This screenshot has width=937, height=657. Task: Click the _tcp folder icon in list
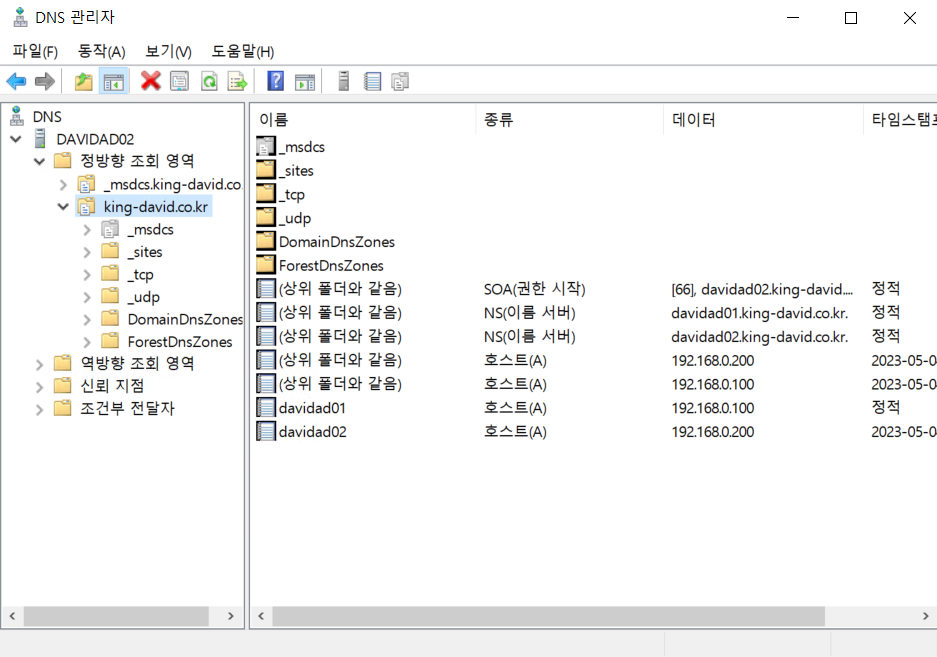coord(266,194)
